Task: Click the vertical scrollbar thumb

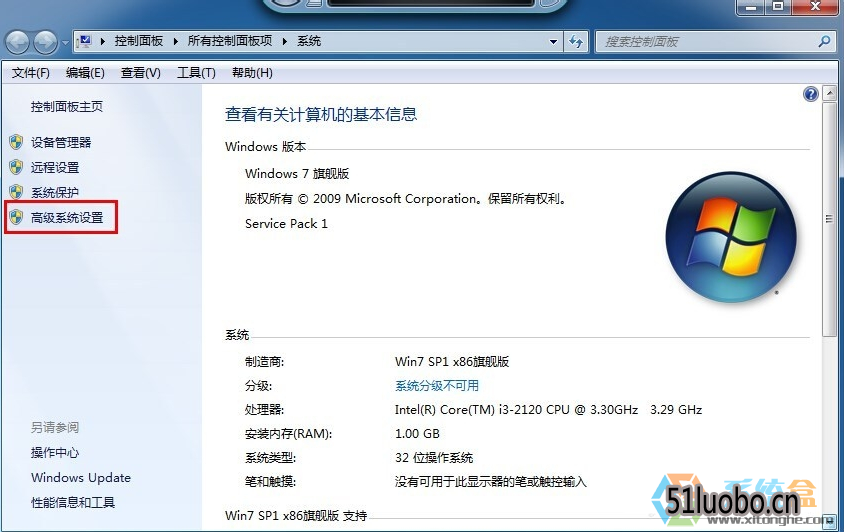Action: tap(829, 219)
